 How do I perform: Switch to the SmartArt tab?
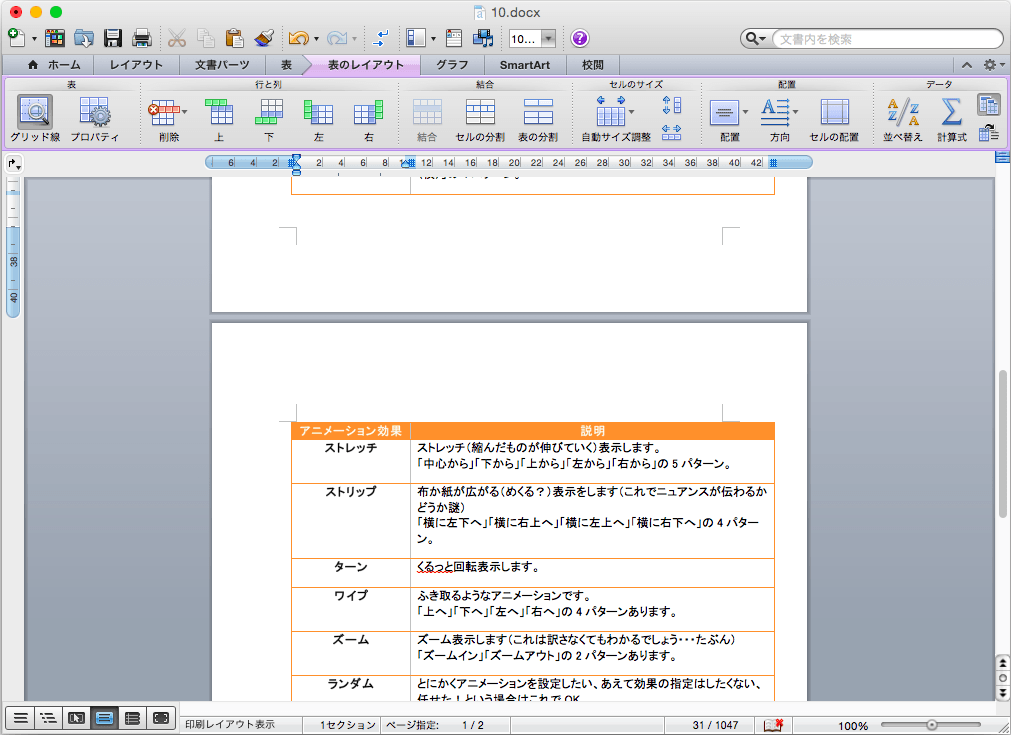525,65
